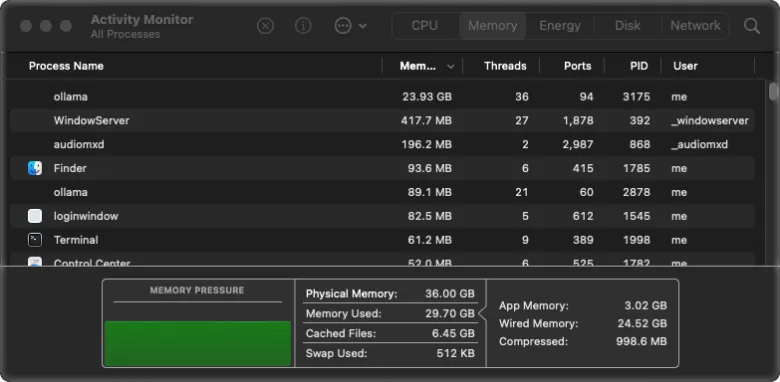The height and width of the screenshot is (382, 780).
Task: Select the Finder app icon
Action: tap(35, 168)
